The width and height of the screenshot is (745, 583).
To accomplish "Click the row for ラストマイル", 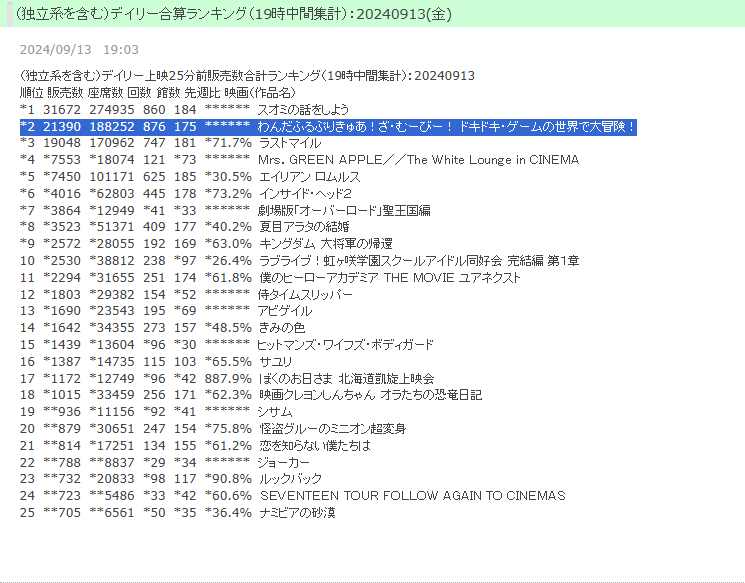I will coord(171,143).
